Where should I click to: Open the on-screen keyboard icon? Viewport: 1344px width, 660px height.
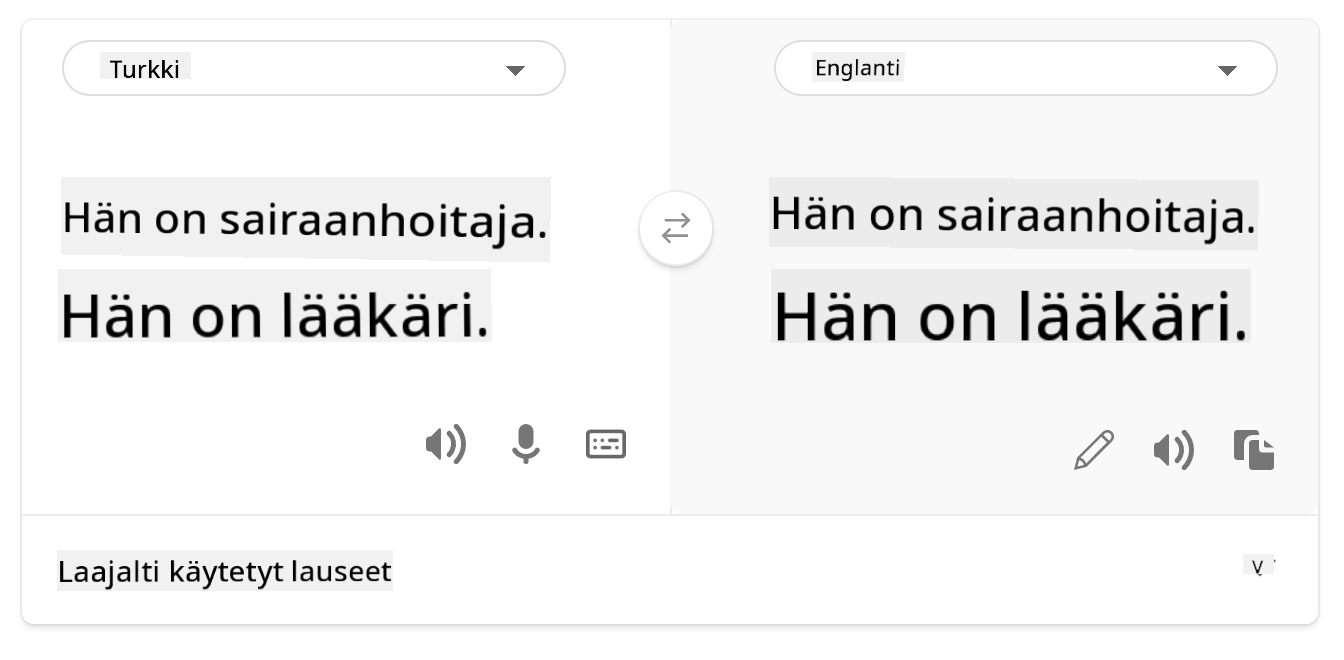point(606,444)
